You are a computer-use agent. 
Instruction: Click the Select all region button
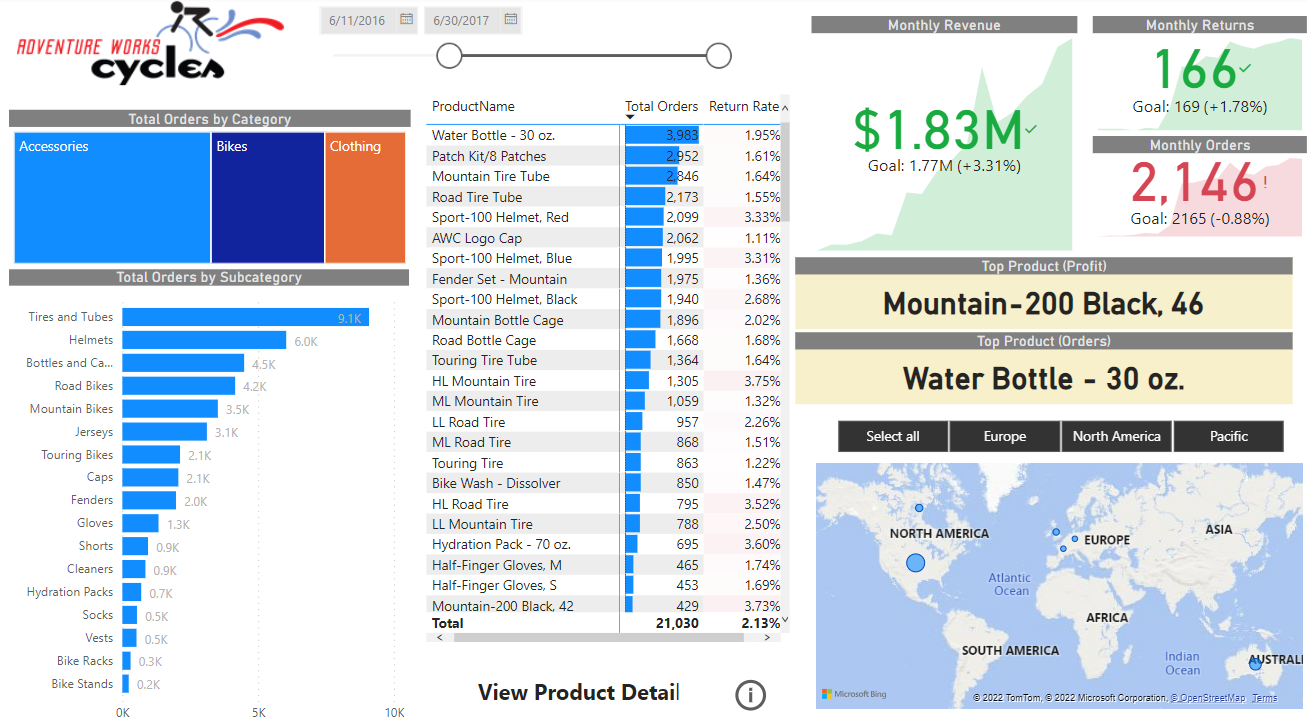pyautogui.click(x=892, y=436)
